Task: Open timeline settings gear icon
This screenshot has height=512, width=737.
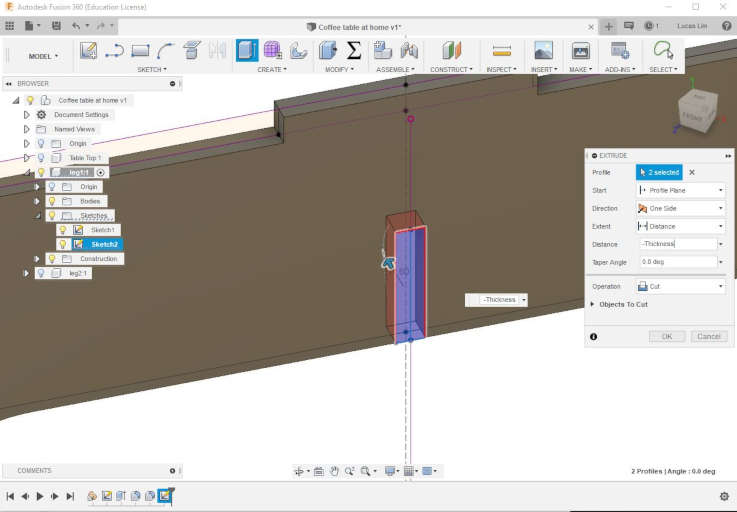Action: [x=724, y=496]
